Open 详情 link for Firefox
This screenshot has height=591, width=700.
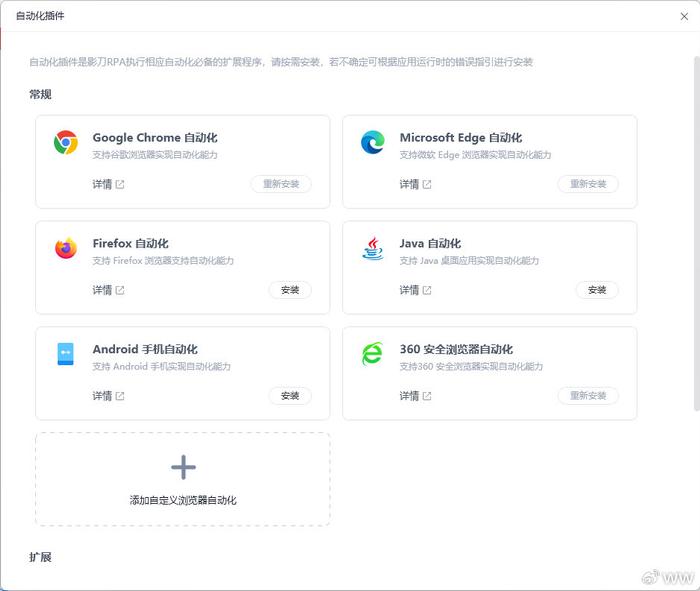tap(102, 290)
